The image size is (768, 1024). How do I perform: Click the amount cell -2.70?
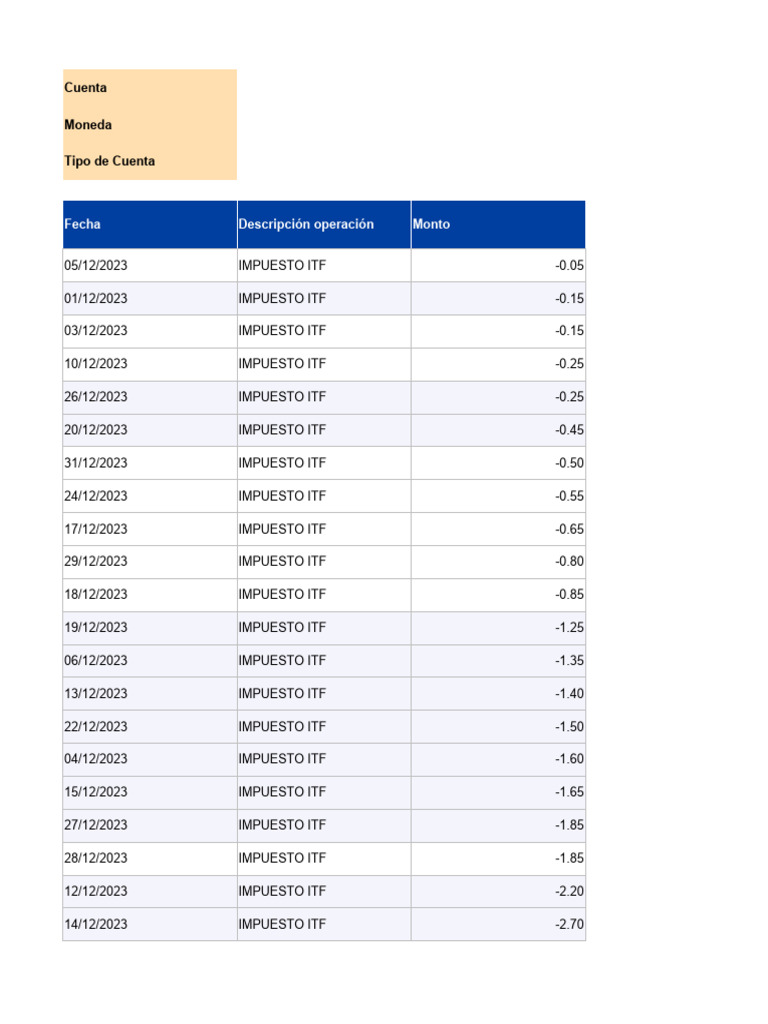[x=569, y=925]
